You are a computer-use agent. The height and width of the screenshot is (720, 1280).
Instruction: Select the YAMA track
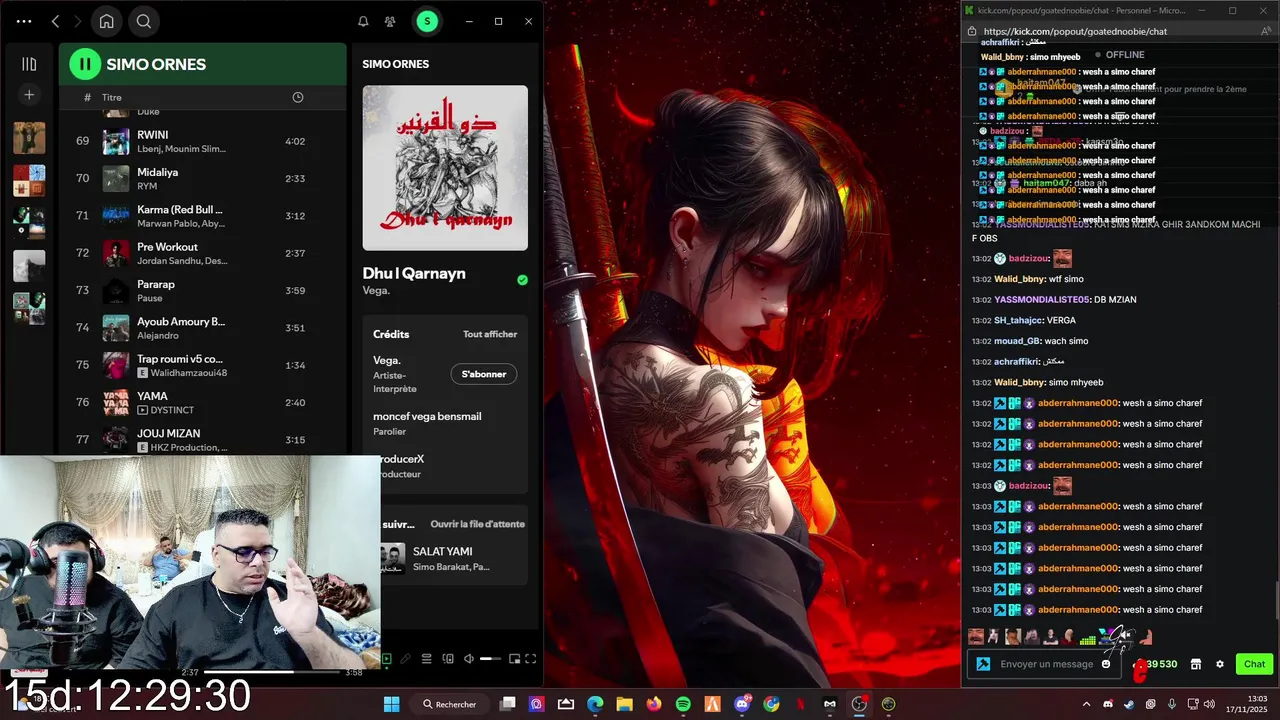click(202, 402)
